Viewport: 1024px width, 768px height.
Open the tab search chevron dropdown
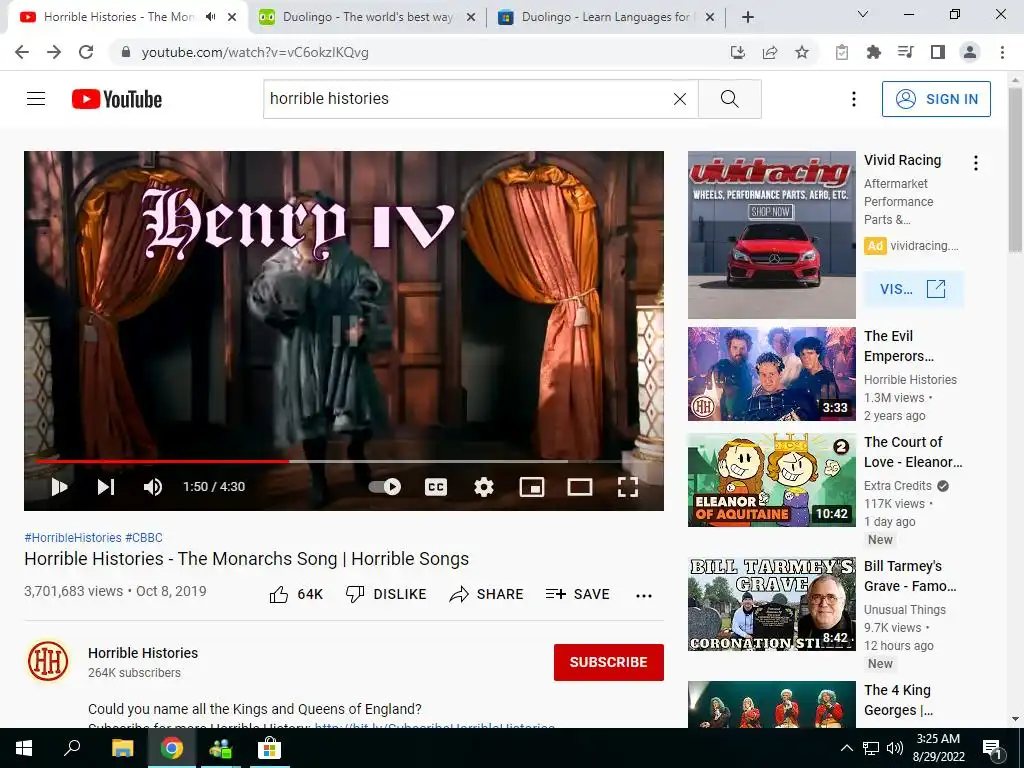pos(862,14)
